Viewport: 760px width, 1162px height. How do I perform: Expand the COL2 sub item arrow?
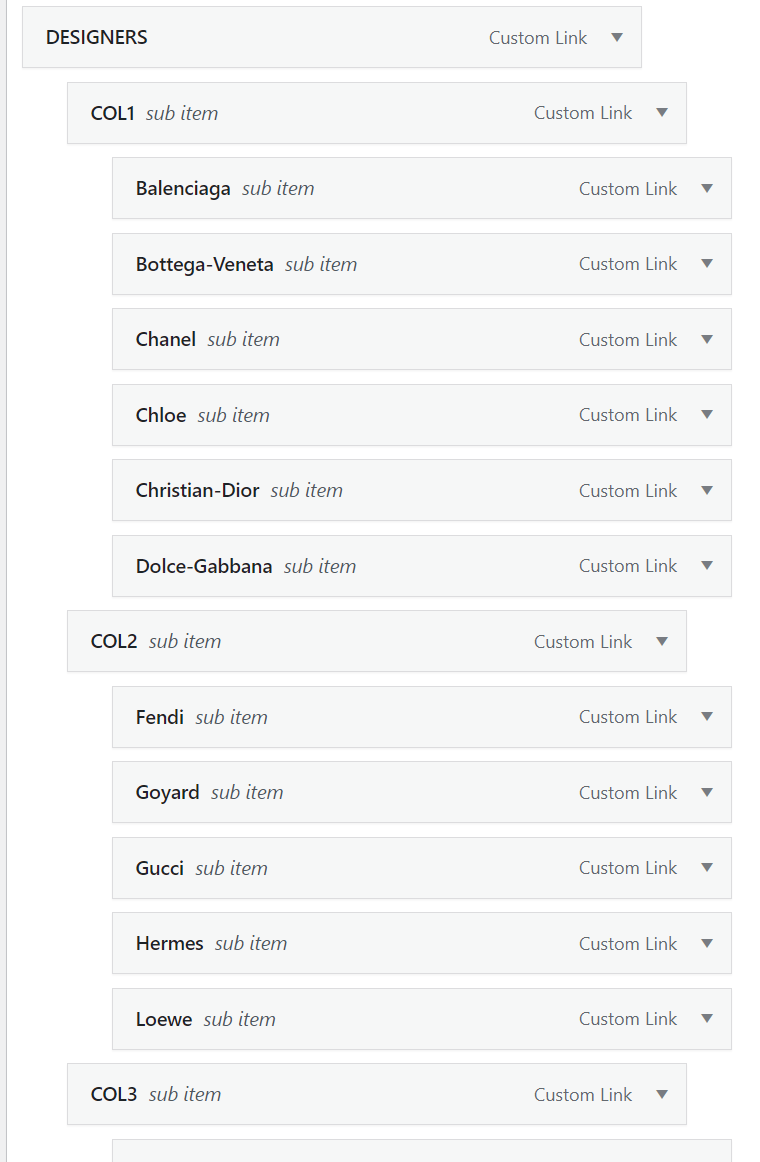(x=662, y=641)
